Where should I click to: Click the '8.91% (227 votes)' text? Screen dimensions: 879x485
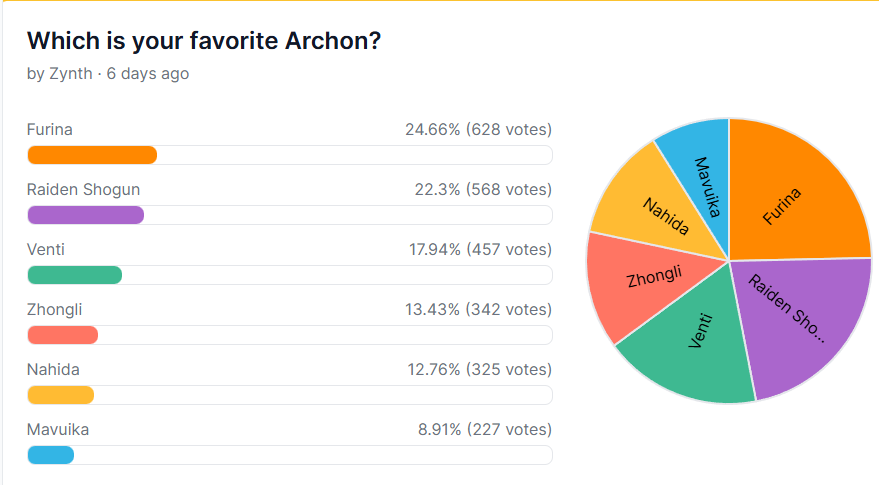pyautogui.click(x=485, y=429)
